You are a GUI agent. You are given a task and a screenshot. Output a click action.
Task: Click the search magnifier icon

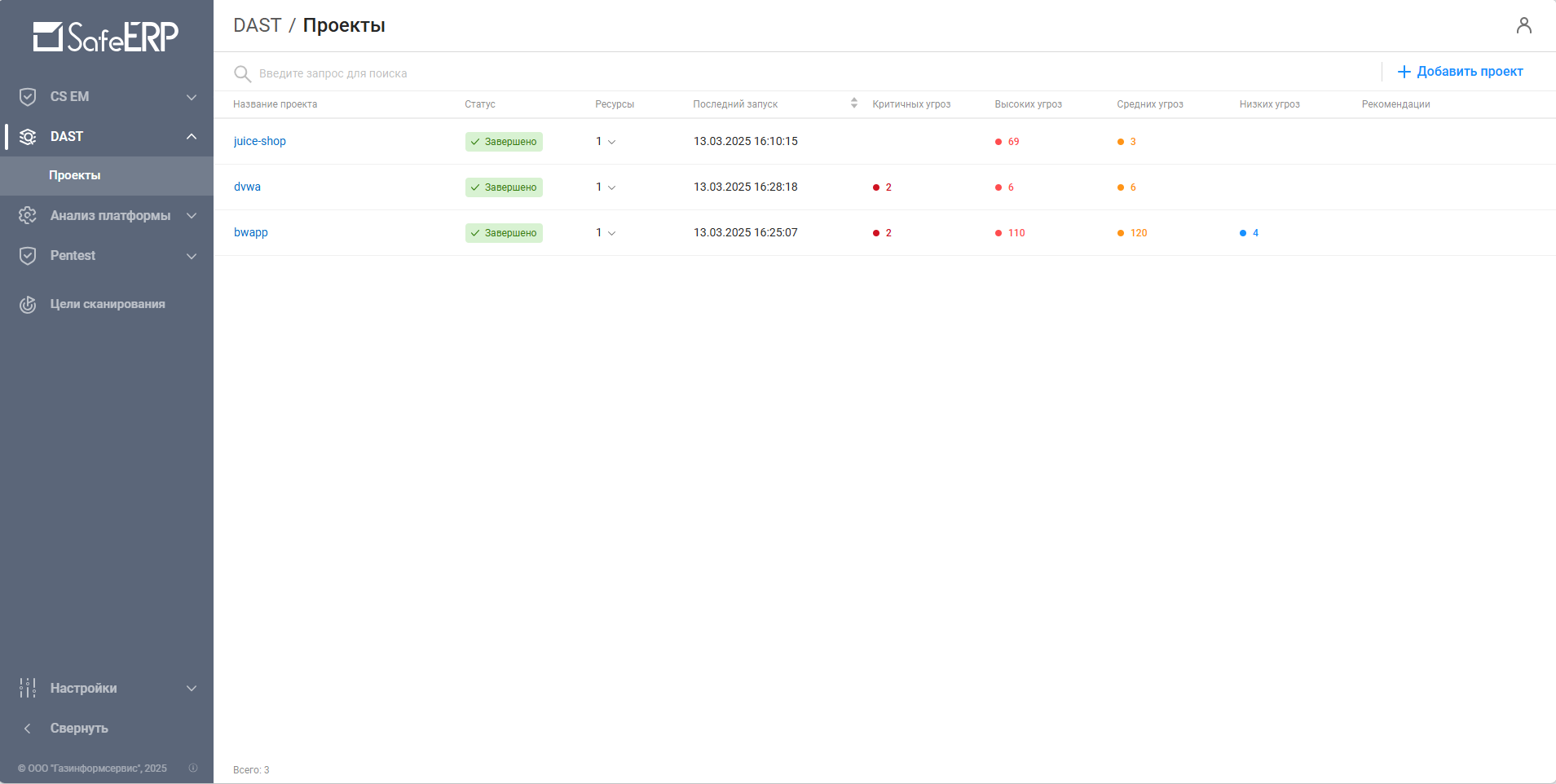[242, 74]
